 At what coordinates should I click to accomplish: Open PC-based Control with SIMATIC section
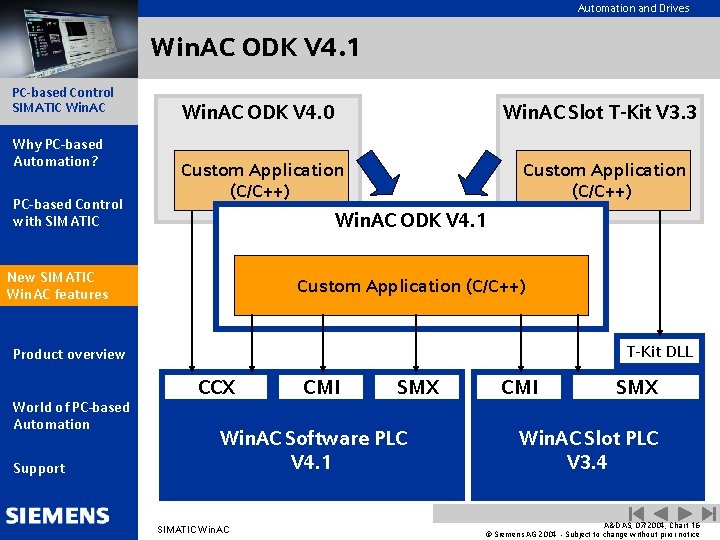[x=68, y=213]
